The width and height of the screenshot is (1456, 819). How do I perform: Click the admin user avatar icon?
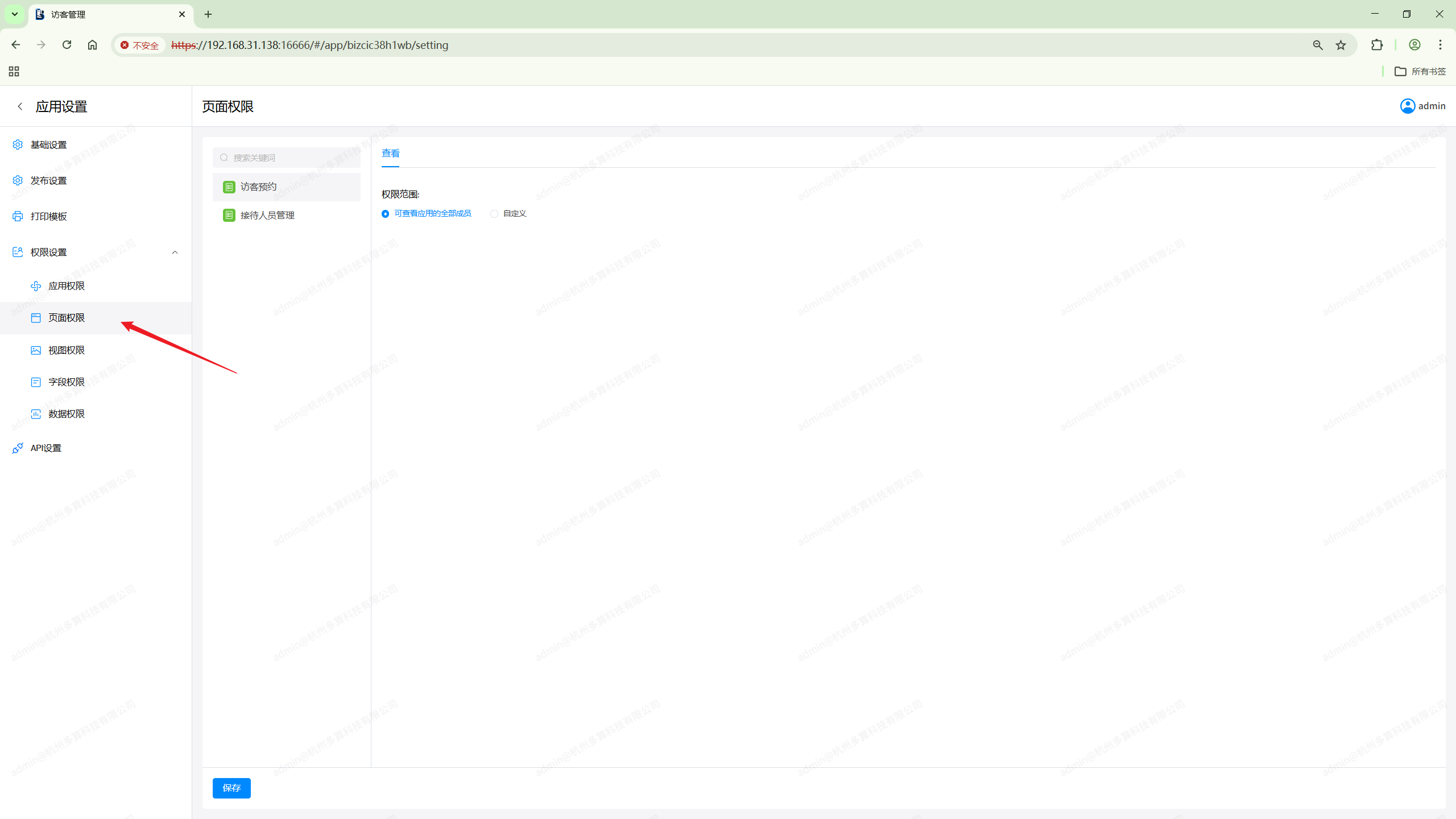(x=1407, y=106)
